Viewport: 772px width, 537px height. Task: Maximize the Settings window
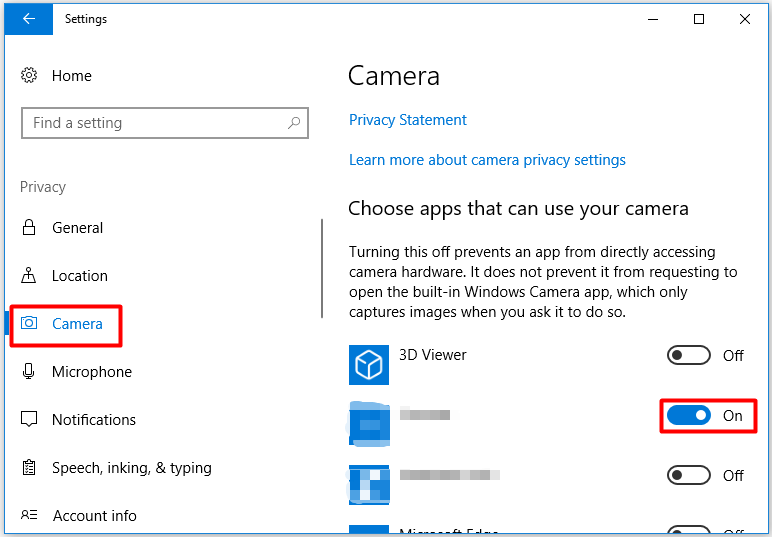click(699, 19)
